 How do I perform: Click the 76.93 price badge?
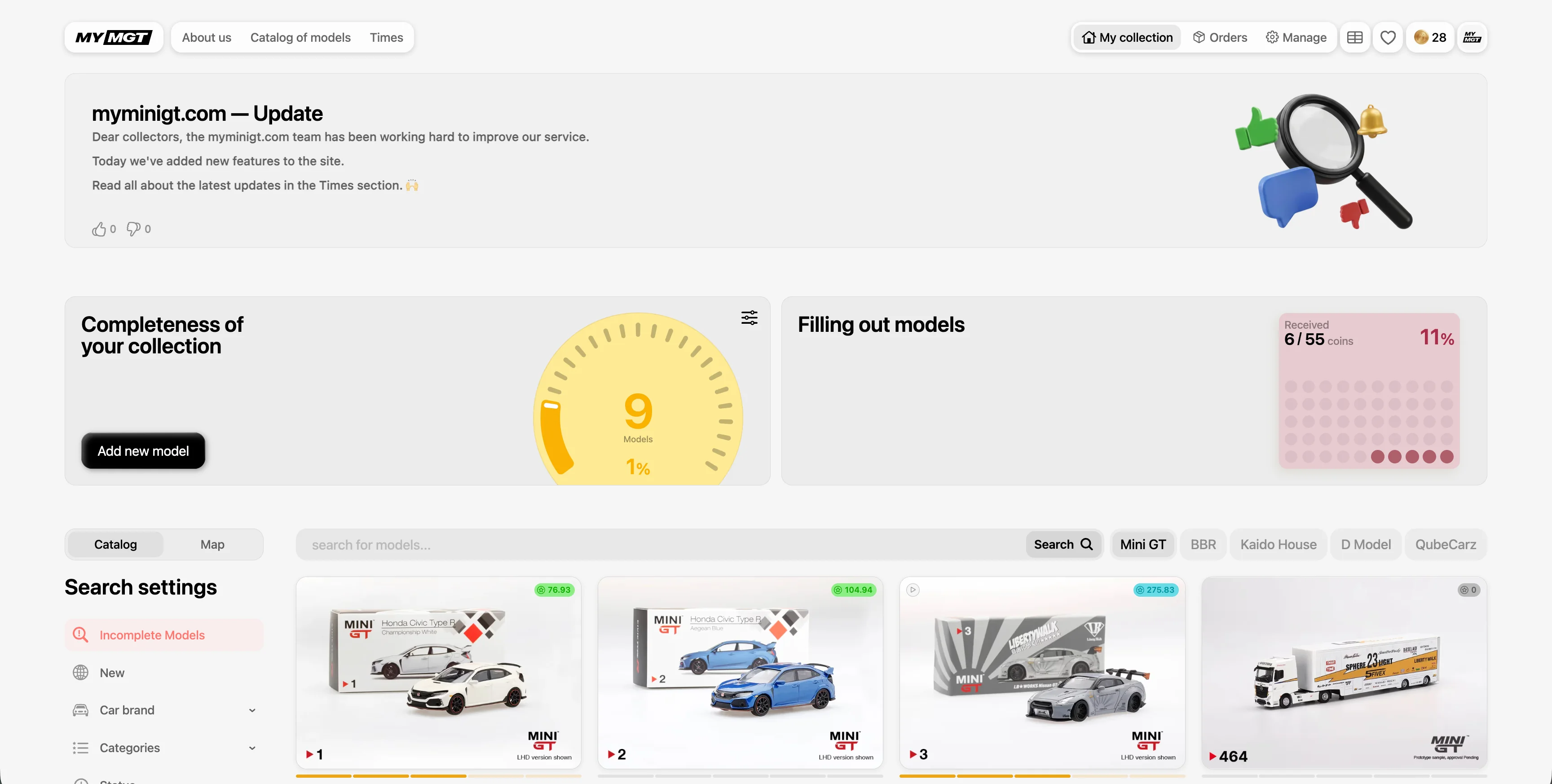pos(554,590)
